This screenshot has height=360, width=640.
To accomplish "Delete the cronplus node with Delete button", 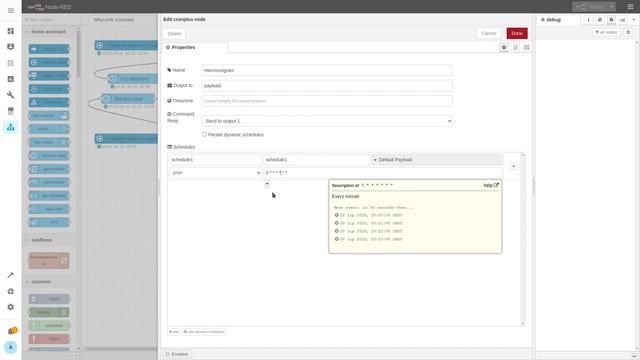I will pos(174,33).
